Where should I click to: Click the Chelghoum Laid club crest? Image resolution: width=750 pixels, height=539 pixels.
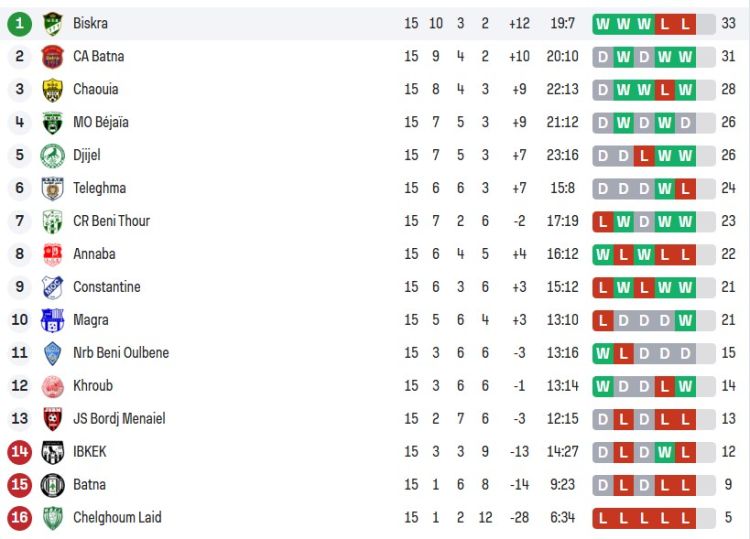point(53,517)
